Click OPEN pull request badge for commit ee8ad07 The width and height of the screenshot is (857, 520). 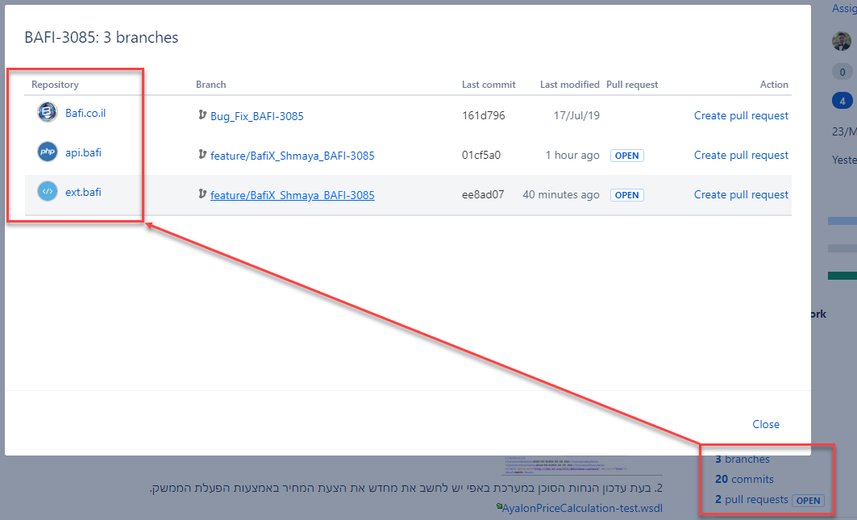(627, 195)
